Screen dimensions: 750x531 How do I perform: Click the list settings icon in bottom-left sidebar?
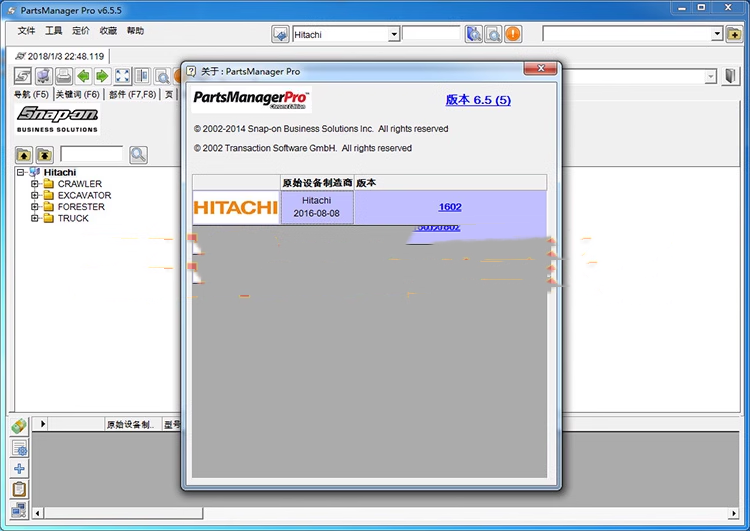coord(19,448)
